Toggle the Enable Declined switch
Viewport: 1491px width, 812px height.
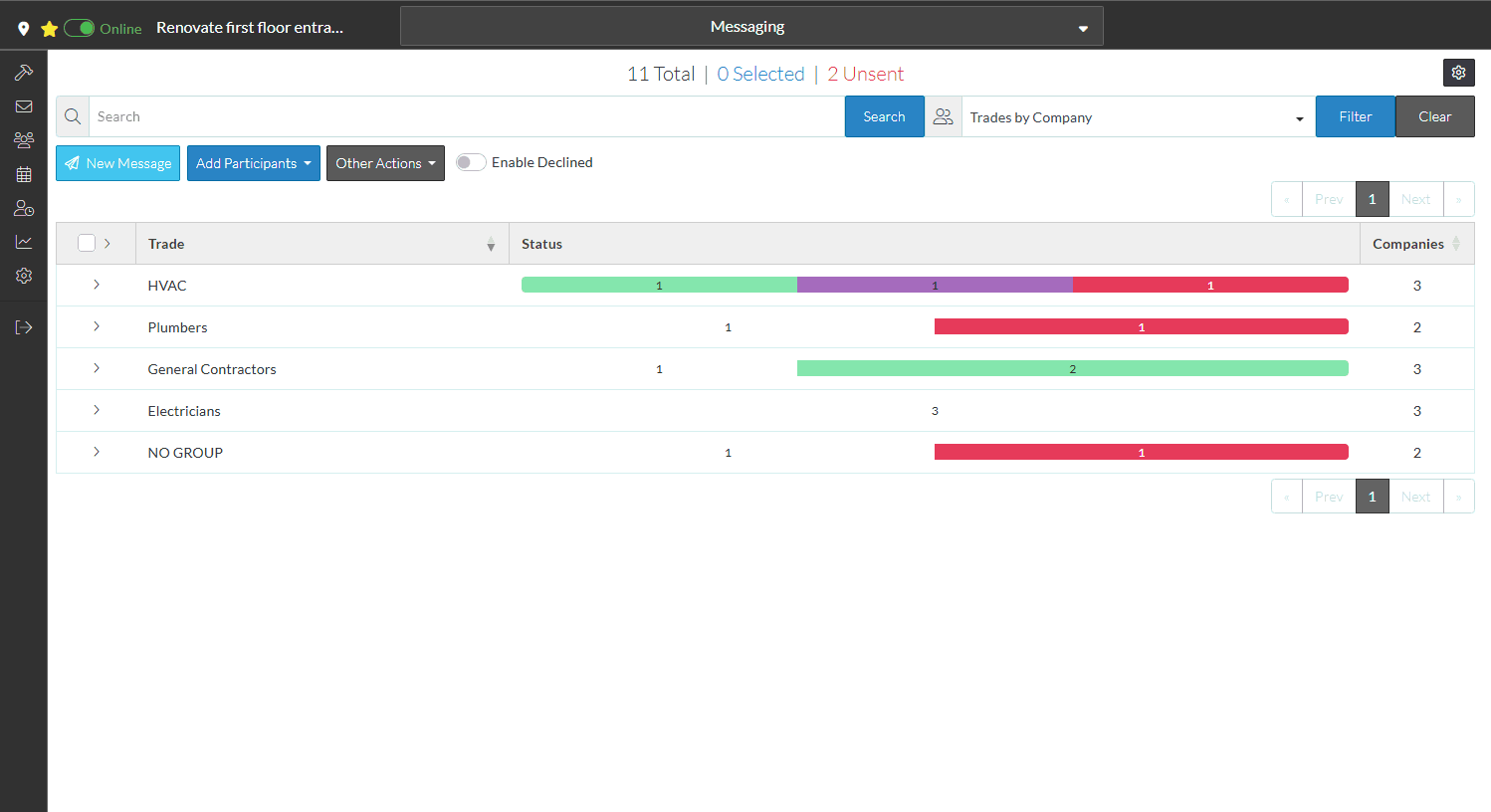coord(471,162)
